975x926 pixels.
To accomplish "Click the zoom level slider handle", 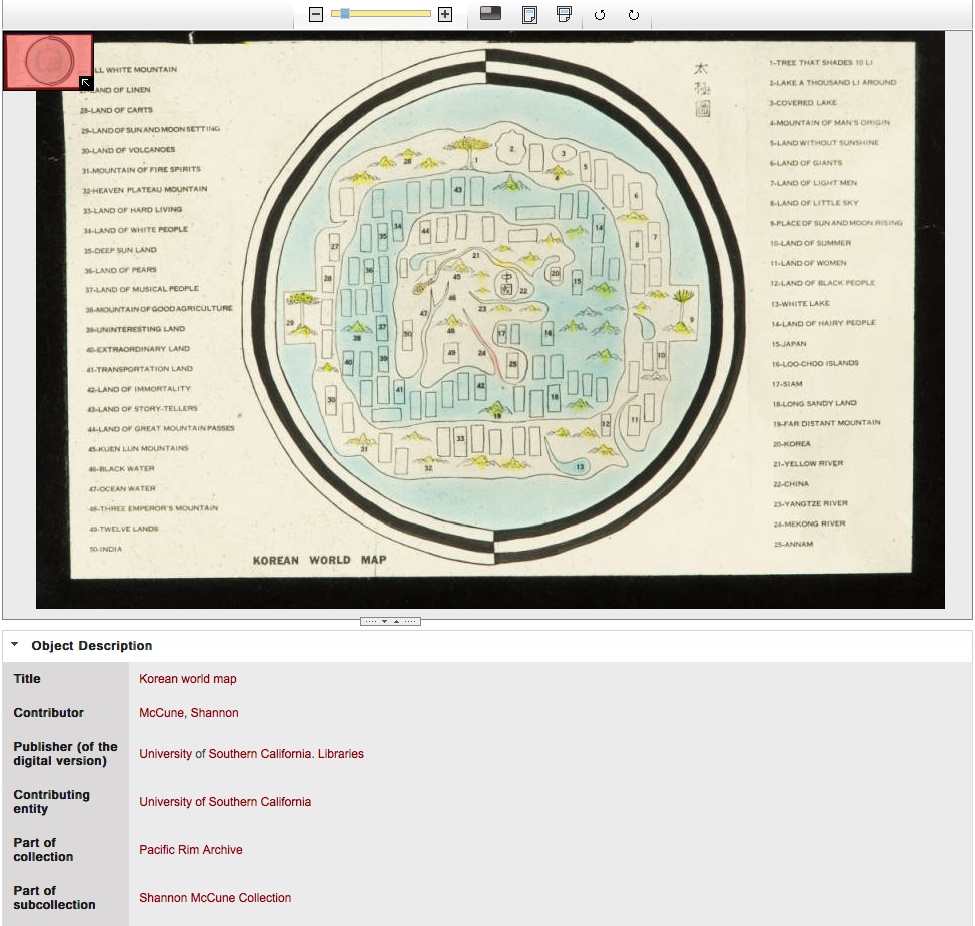I will [345, 14].
